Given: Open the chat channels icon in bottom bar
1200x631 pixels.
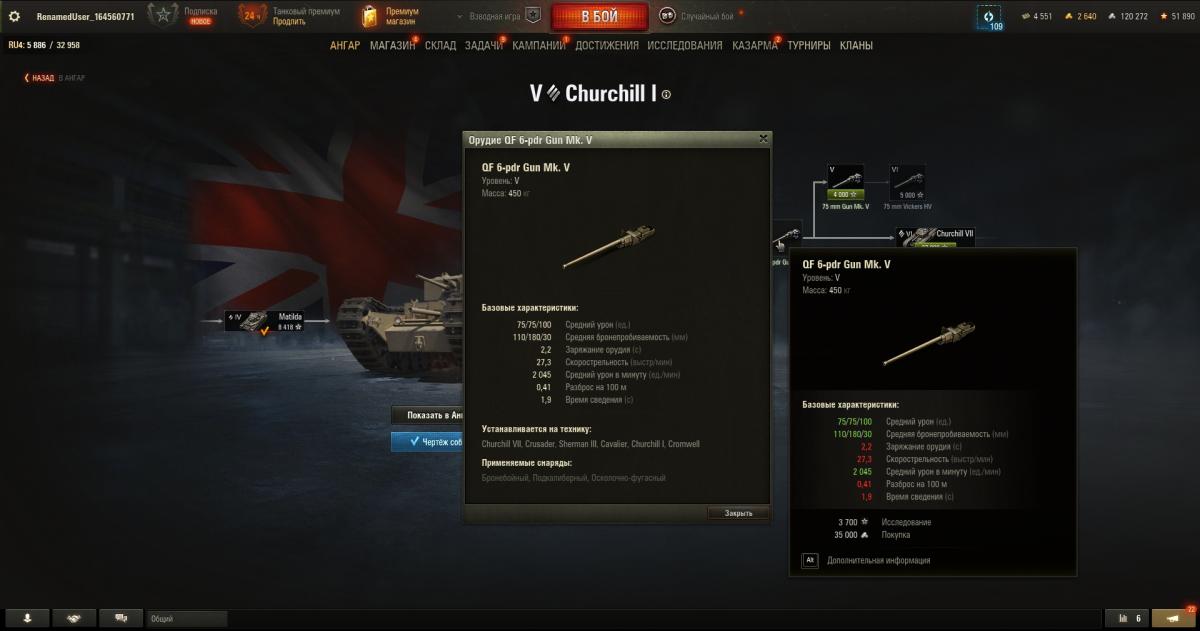Looking at the screenshot, I should [x=122, y=618].
